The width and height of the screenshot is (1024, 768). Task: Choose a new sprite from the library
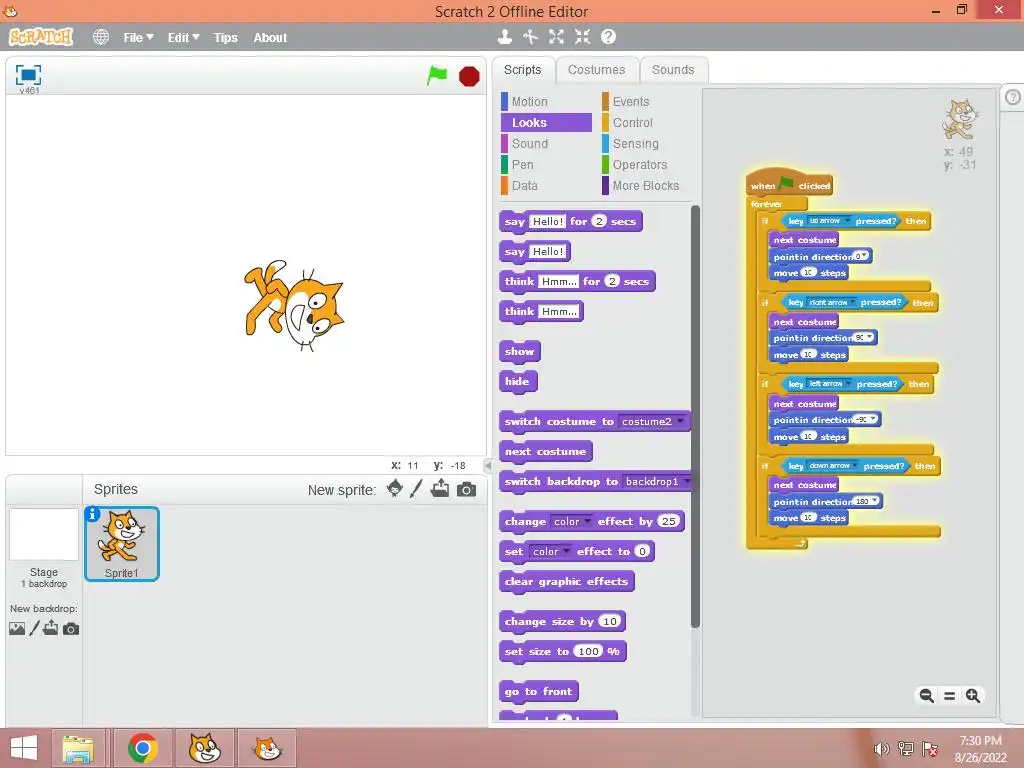[394, 488]
